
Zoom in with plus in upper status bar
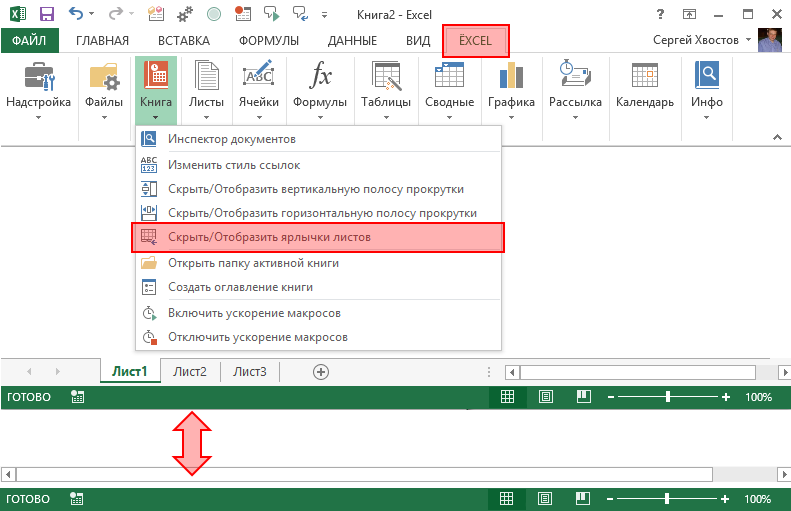725,397
